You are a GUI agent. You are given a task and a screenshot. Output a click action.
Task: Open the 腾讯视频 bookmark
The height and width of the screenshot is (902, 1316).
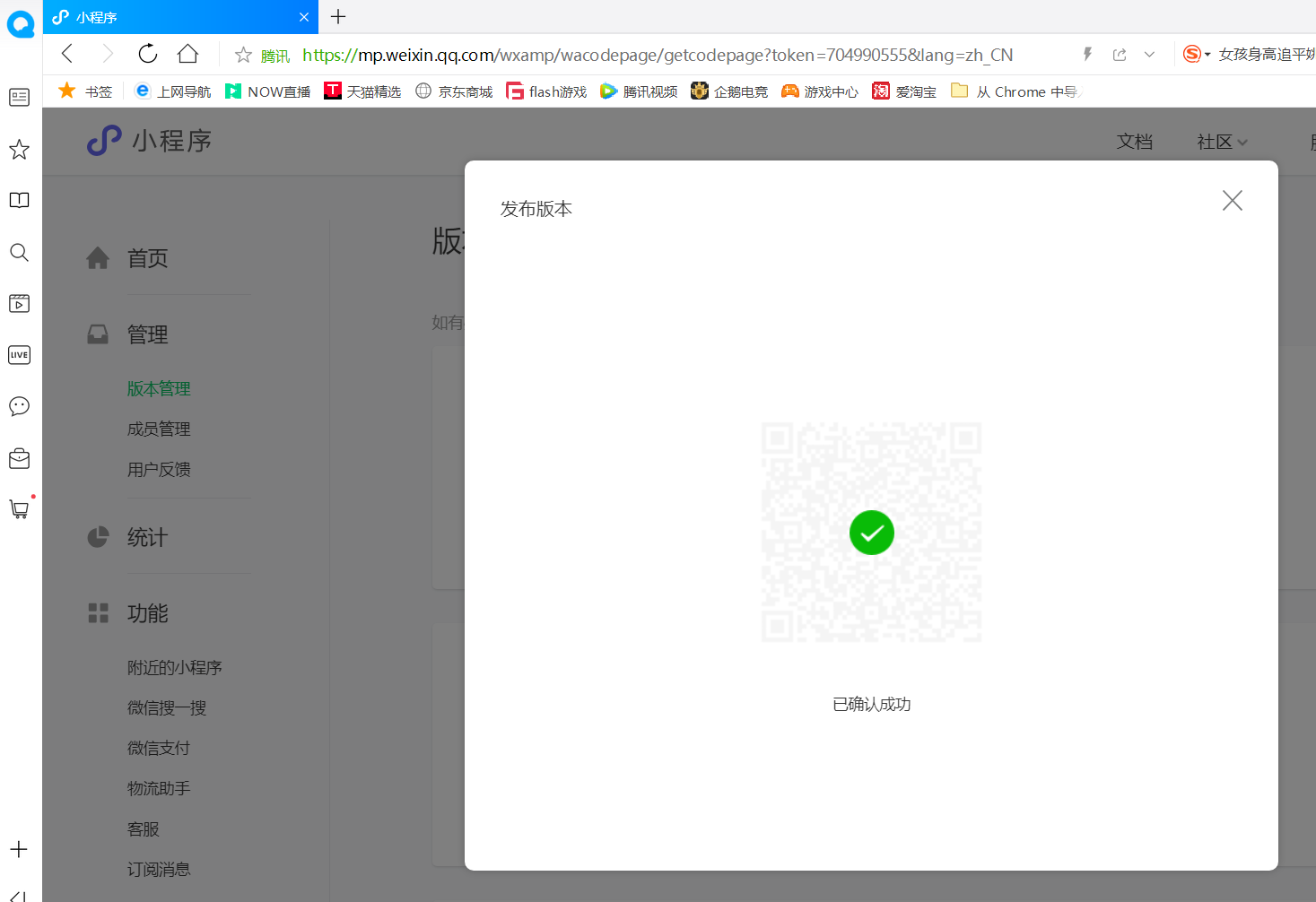point(639,91)
